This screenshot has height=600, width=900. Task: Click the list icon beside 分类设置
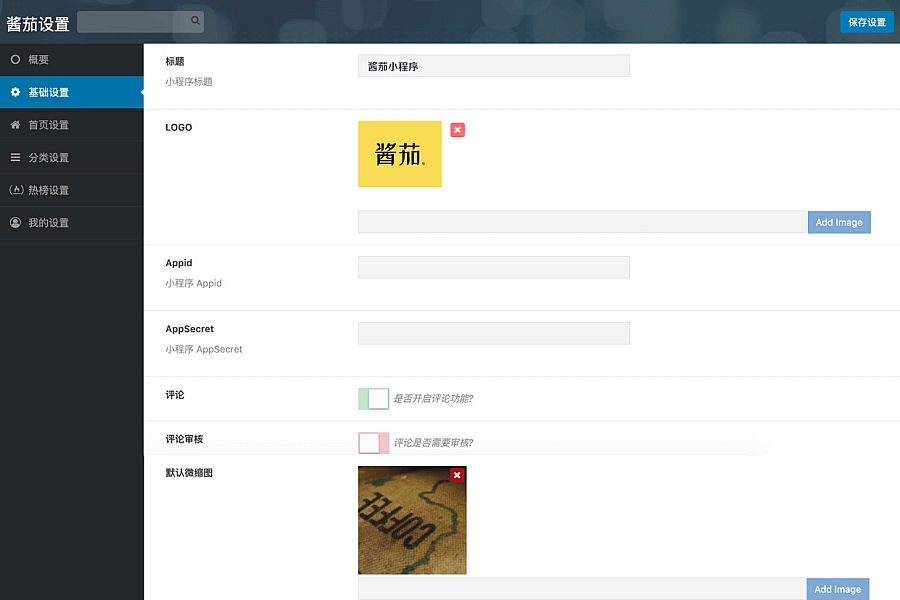(15, 157)
